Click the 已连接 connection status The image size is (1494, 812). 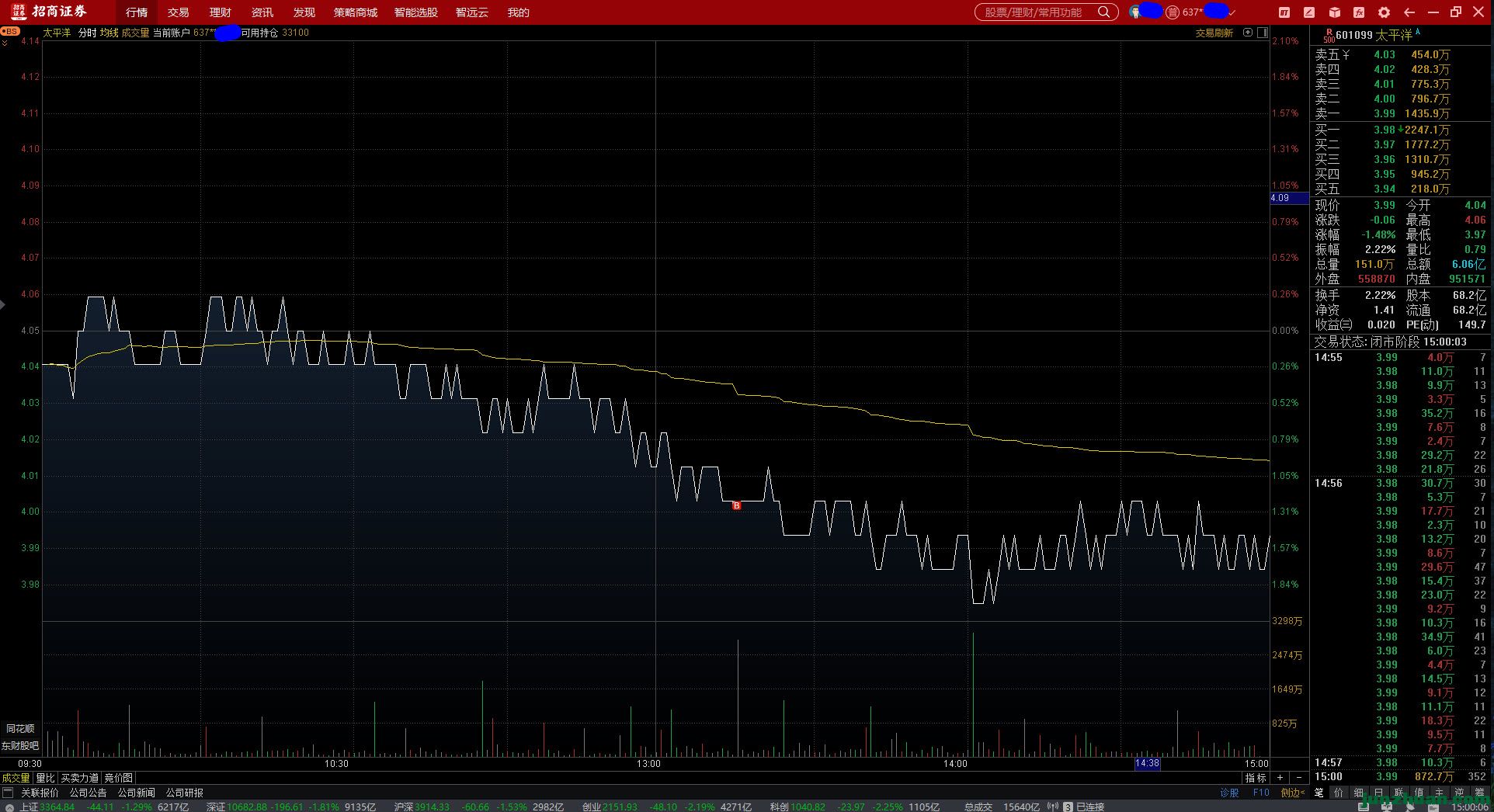pos(1090,807)
